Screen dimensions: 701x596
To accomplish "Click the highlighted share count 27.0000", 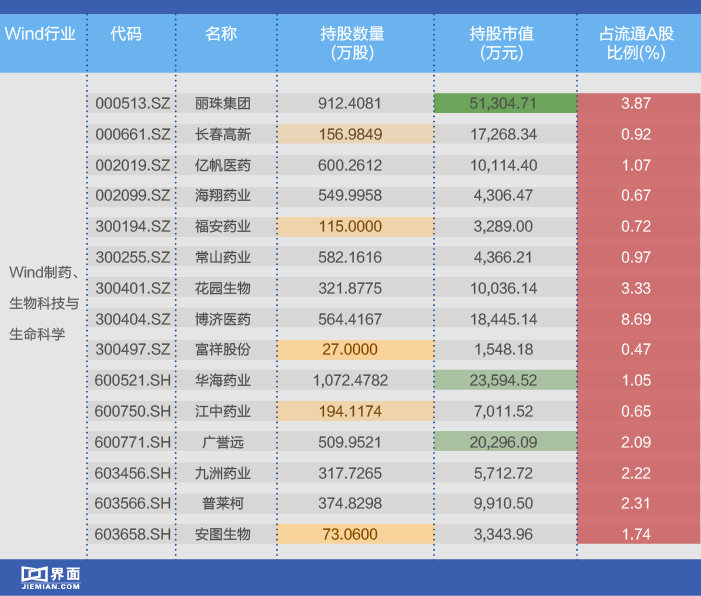I will 355,349.
